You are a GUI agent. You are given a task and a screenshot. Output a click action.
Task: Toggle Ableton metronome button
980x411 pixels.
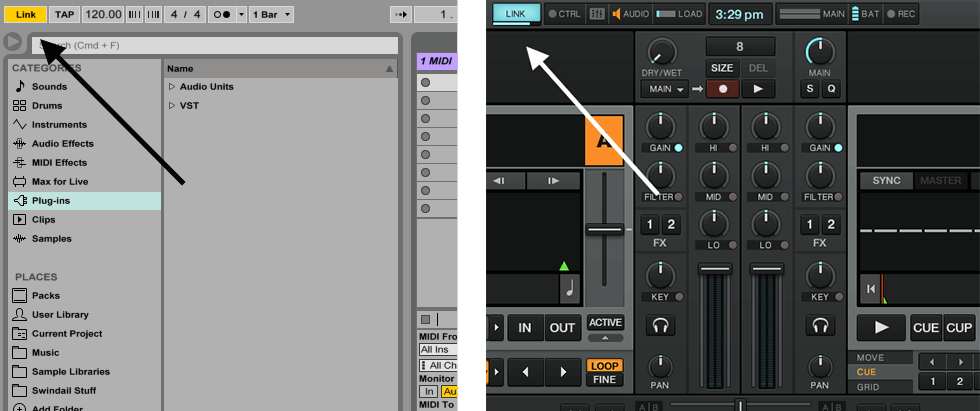(x=222, y=14)
